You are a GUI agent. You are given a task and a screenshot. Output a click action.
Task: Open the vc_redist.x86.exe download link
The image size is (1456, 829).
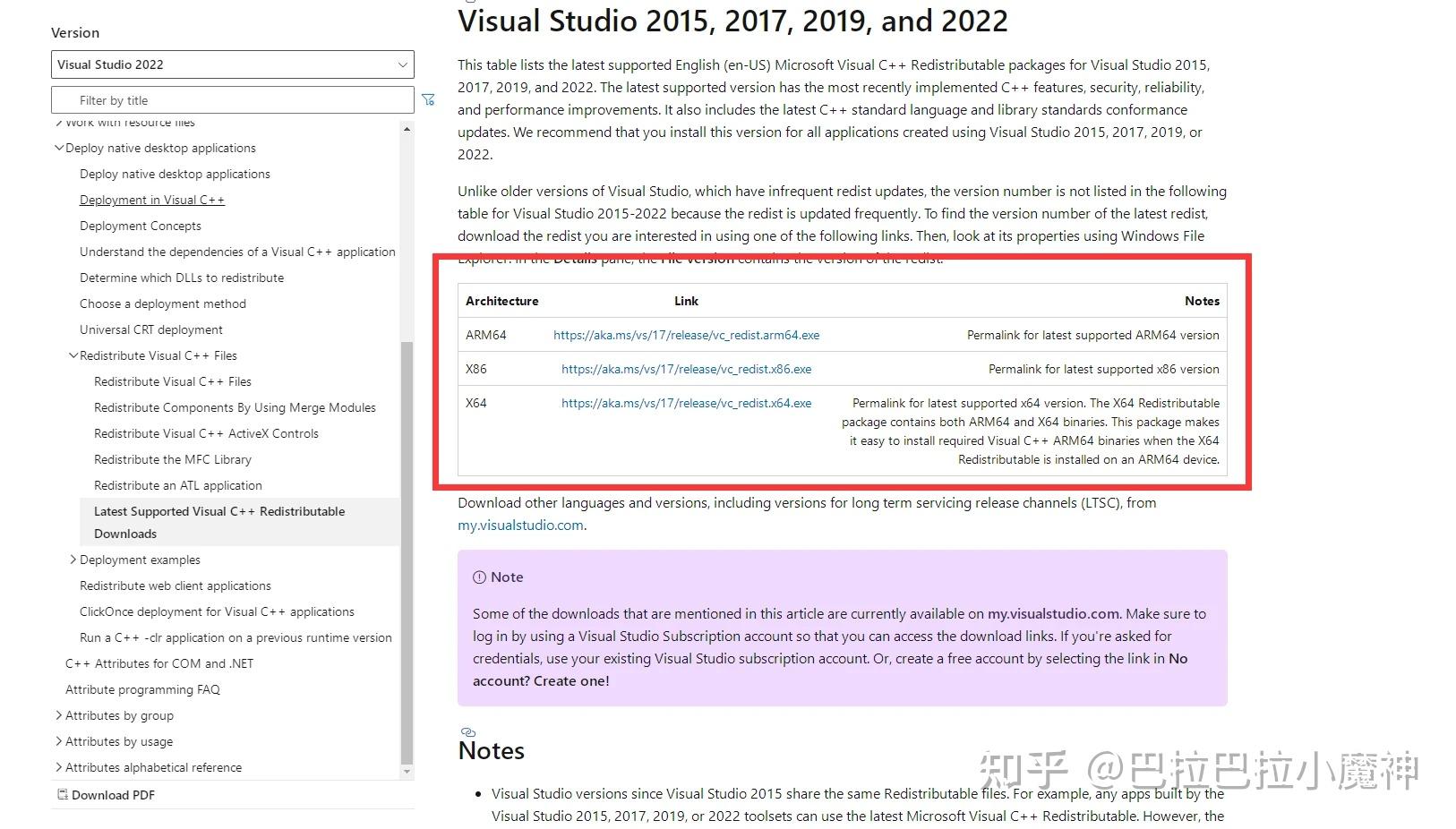pyautogui.click(x=686, y=369)
